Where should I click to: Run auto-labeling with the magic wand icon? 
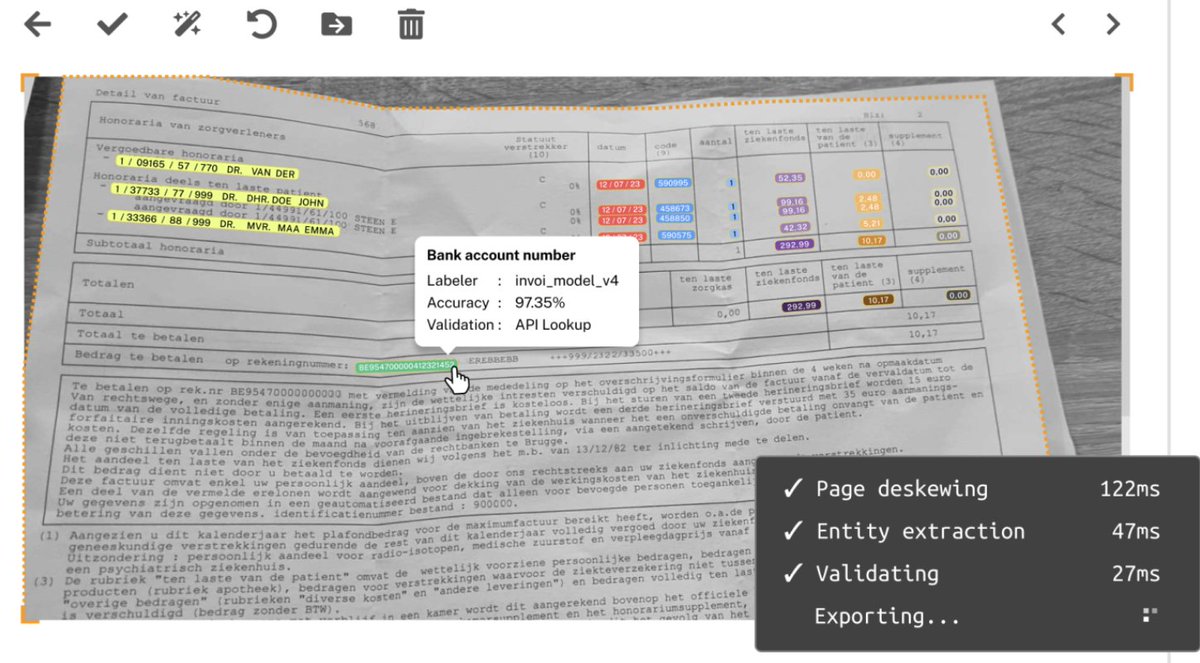coord(187,24)
